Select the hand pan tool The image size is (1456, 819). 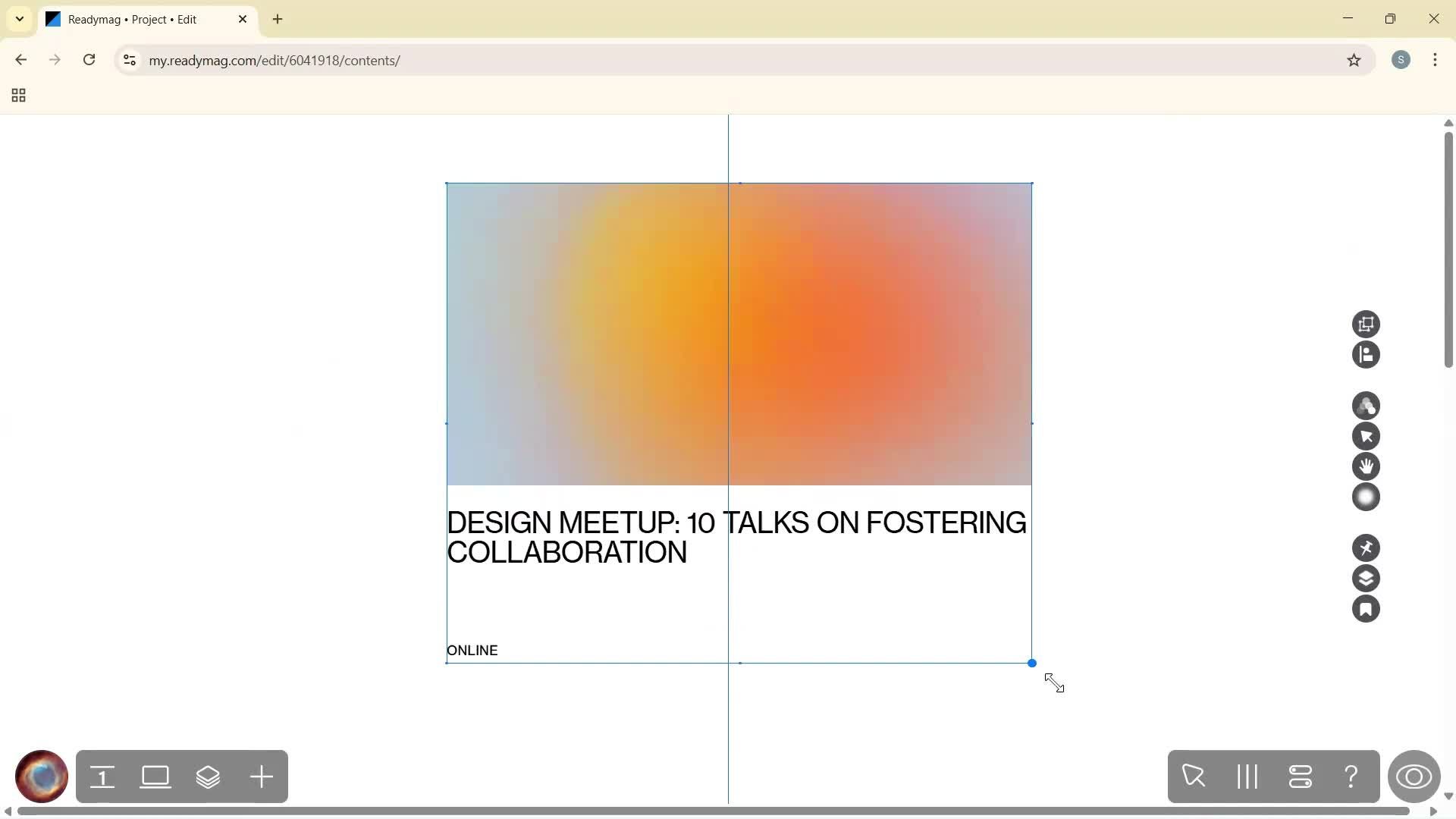pyautogui.click(x=1367, y=466)
